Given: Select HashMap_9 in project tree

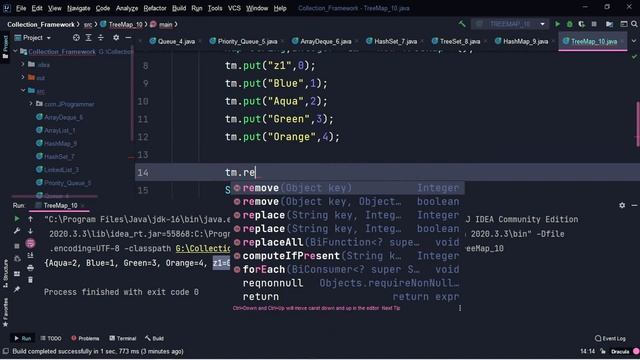Looking at the screenshot, I should pos(60,144).
